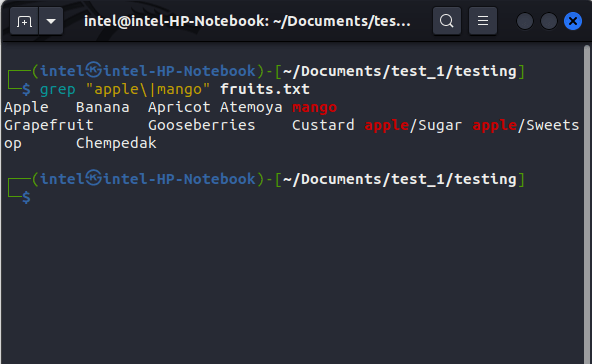Click the "apple\|mango" pattern string
Screen dimensions: 592x364
coord(148,89)
